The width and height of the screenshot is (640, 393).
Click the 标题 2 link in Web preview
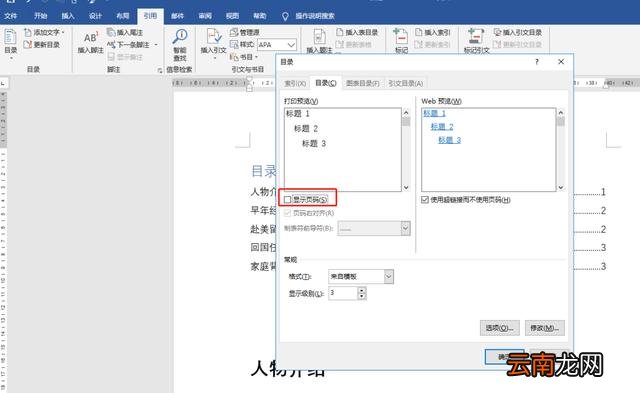click(442, 127)
